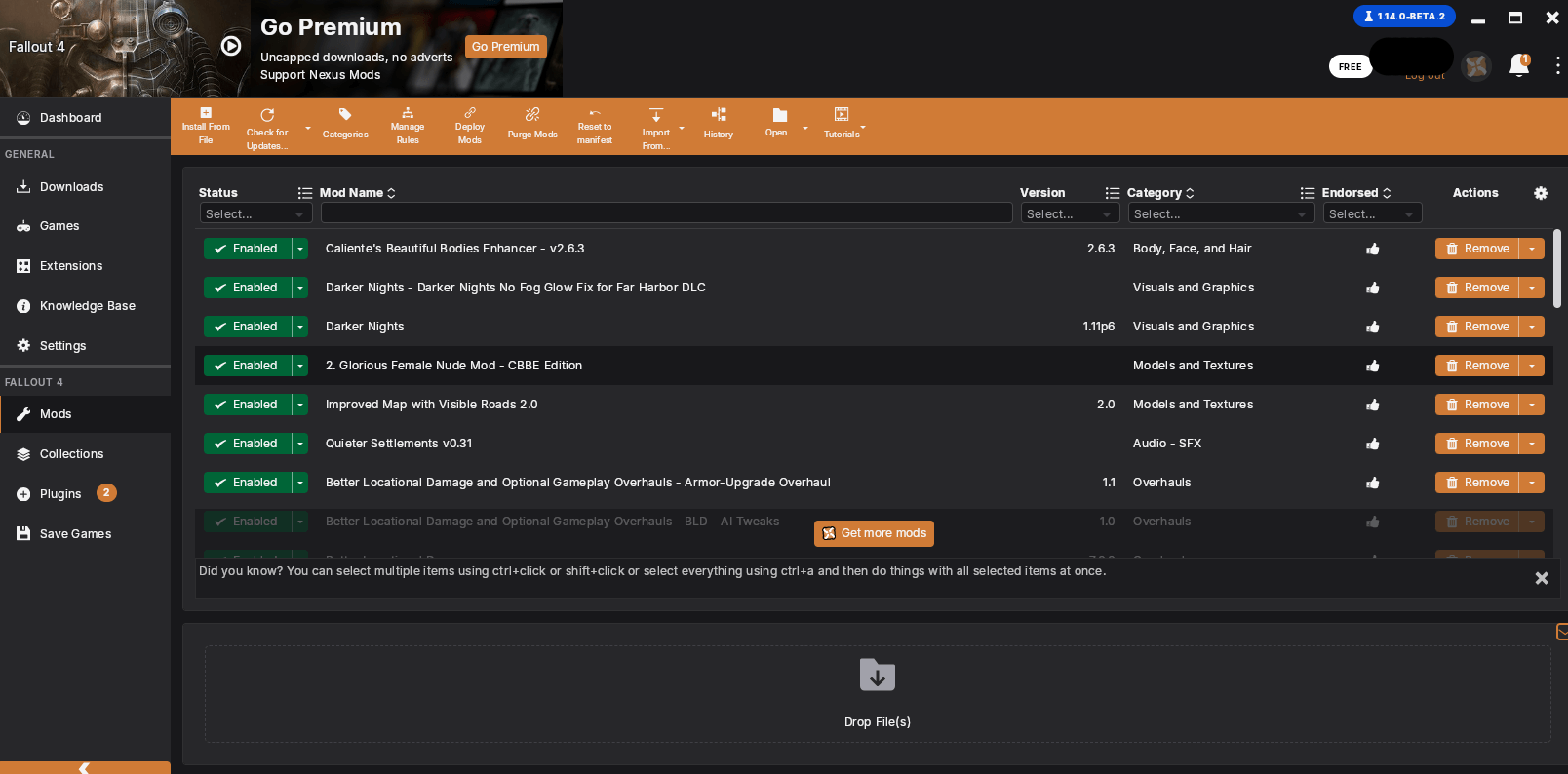Collapse the sidebar with the chevron
1568x774 pixels.
click(x=85, y=768)
